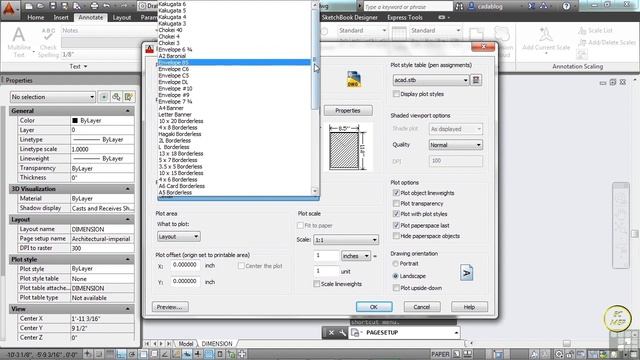The height and width of the screenshot is (360, 640).
Task: Check Scale lineweights option
Action: click(316, 284)
